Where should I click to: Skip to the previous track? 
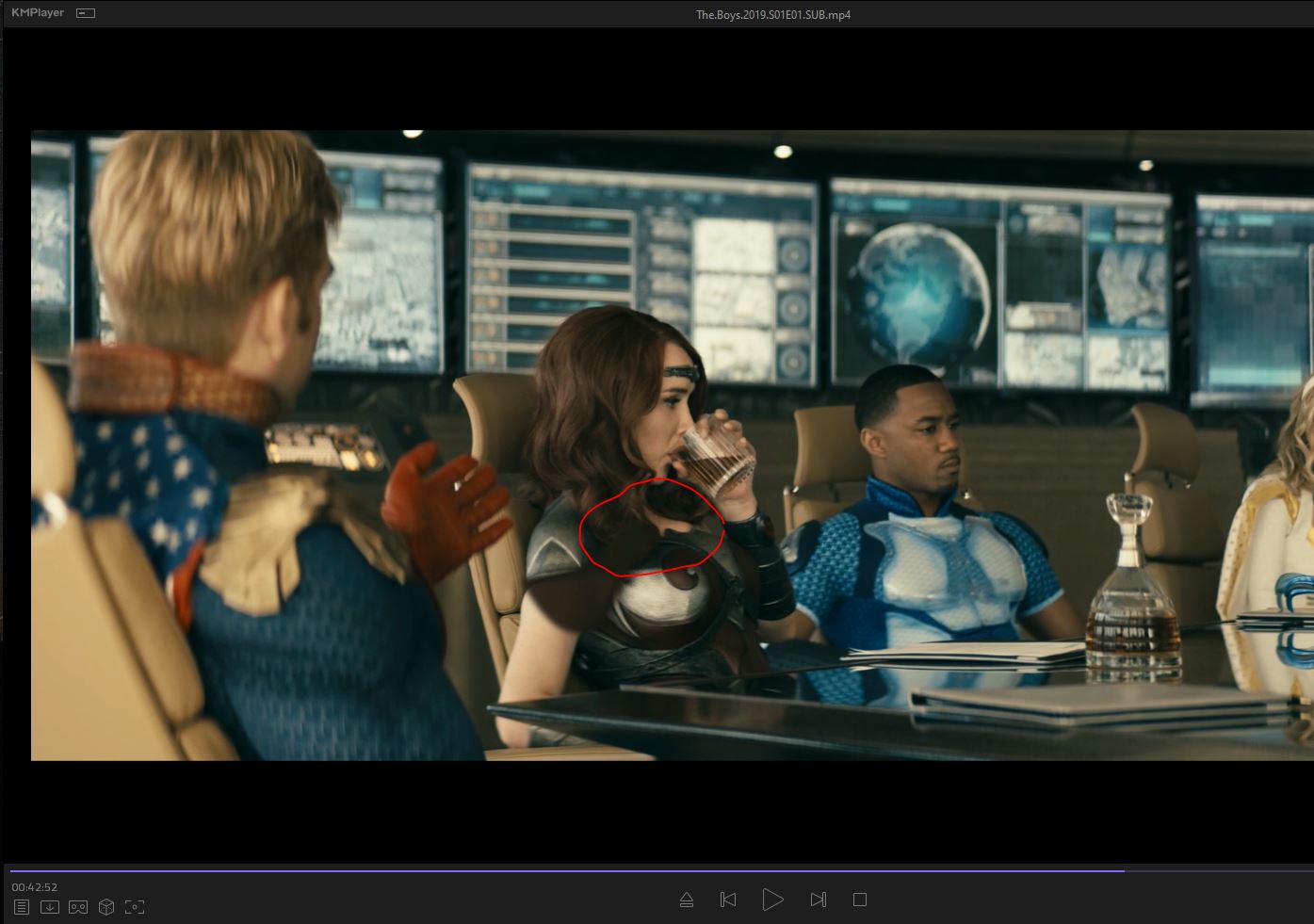[728, 900]
